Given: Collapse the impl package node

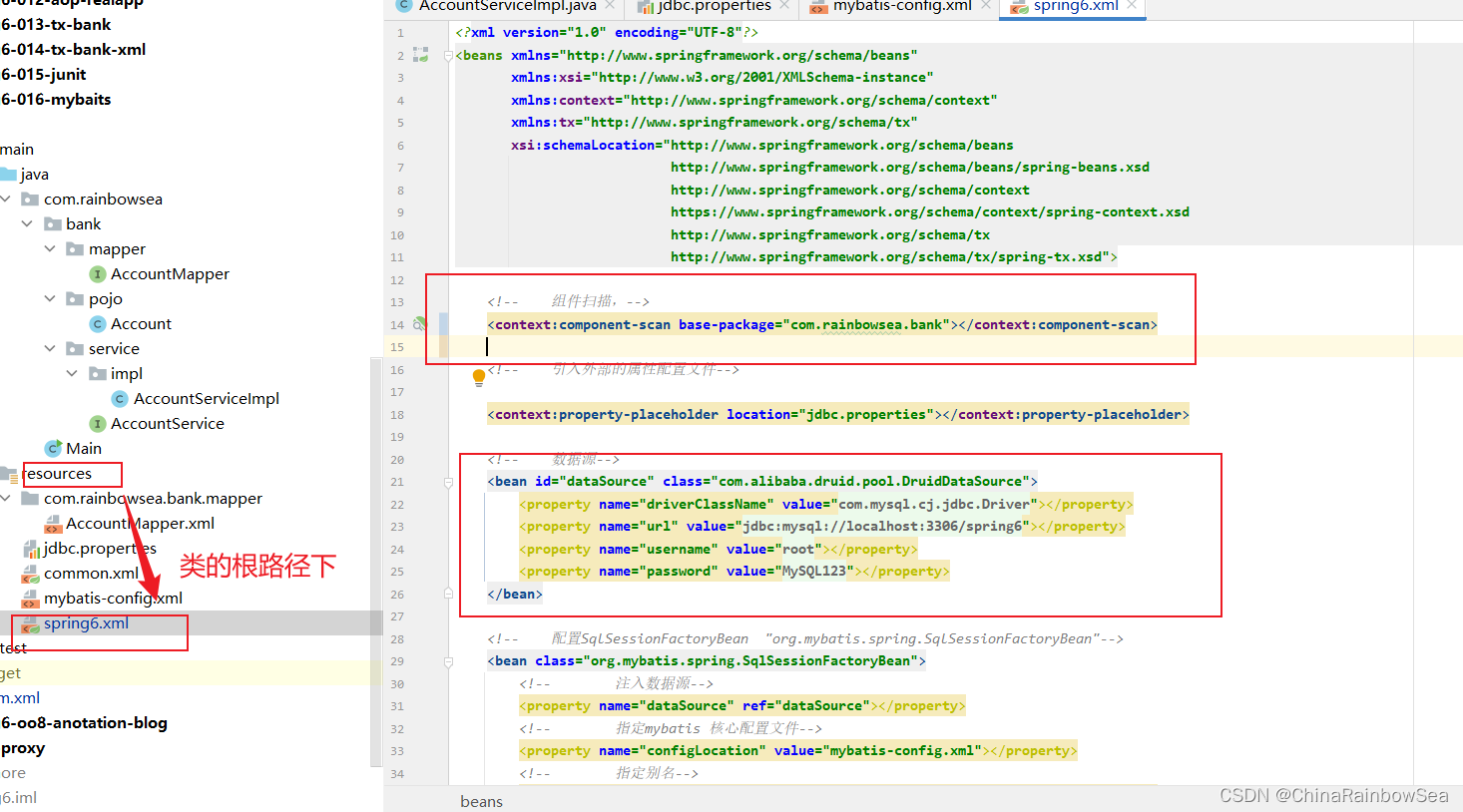Looking at the screenshot, I should coord(72,373).
